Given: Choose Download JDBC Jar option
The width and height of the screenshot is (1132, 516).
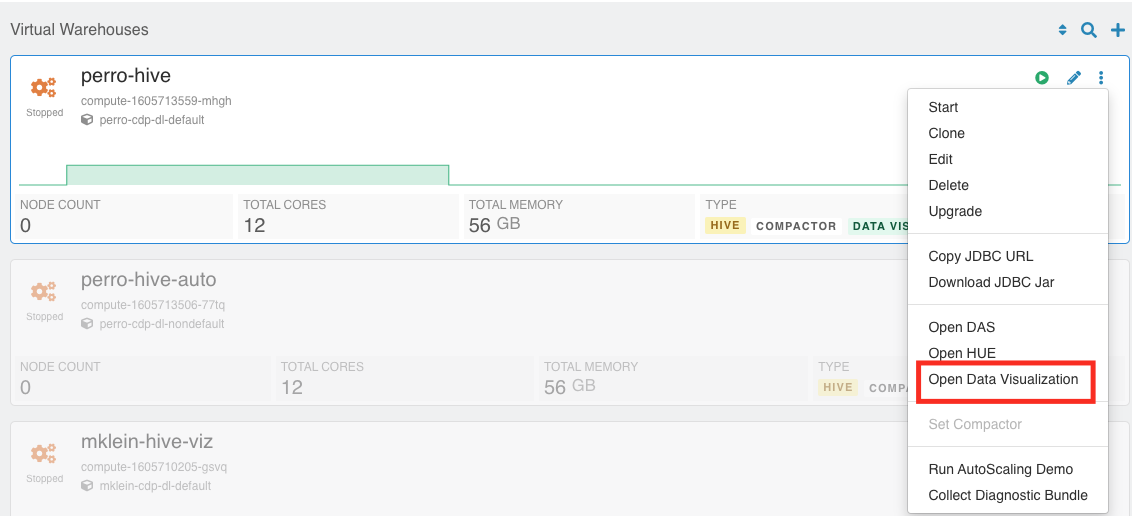Looking at the screenshot, I should tap(991, 282).
